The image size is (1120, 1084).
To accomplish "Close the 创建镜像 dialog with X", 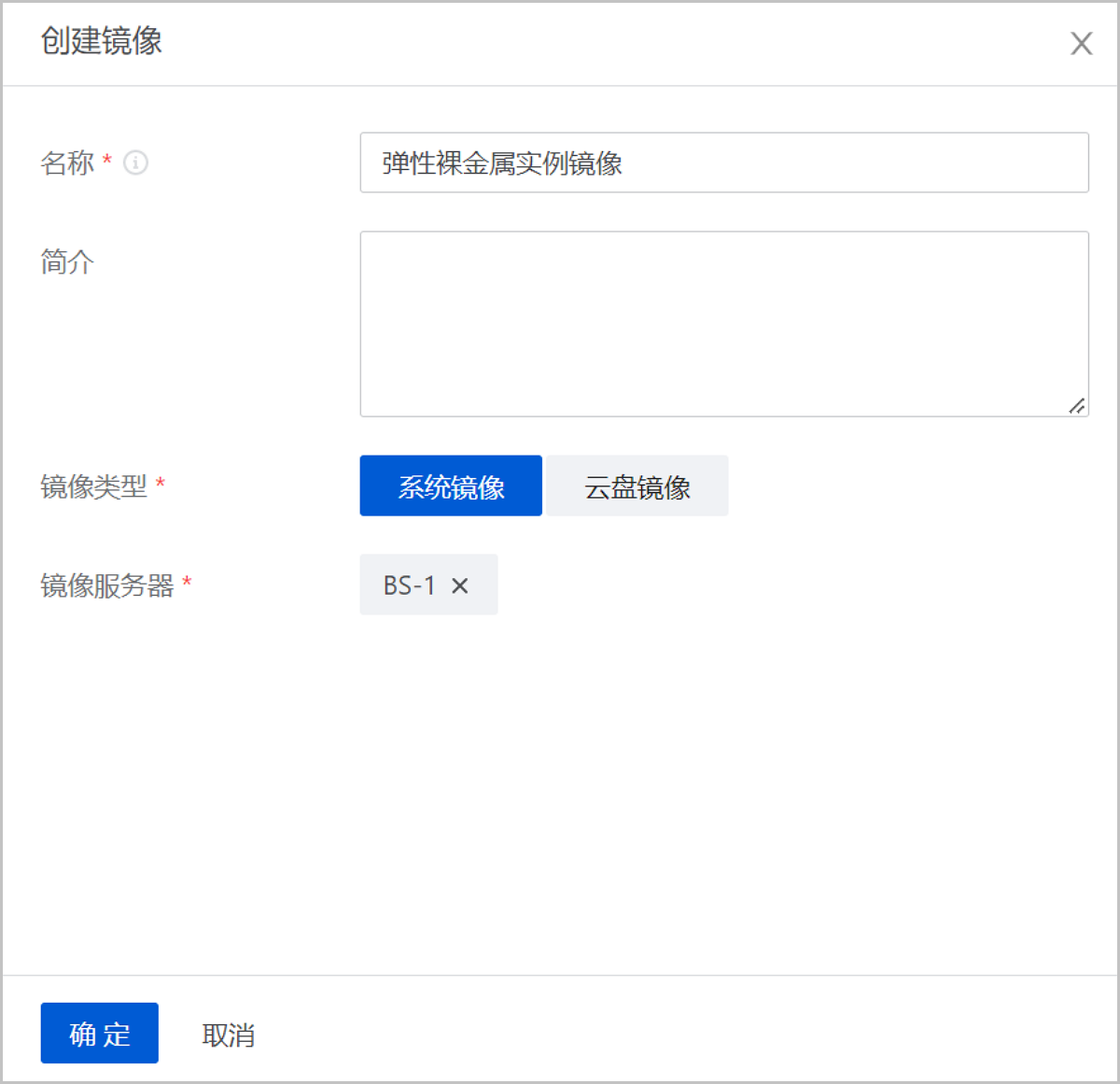I will [x=1081, y=43].
